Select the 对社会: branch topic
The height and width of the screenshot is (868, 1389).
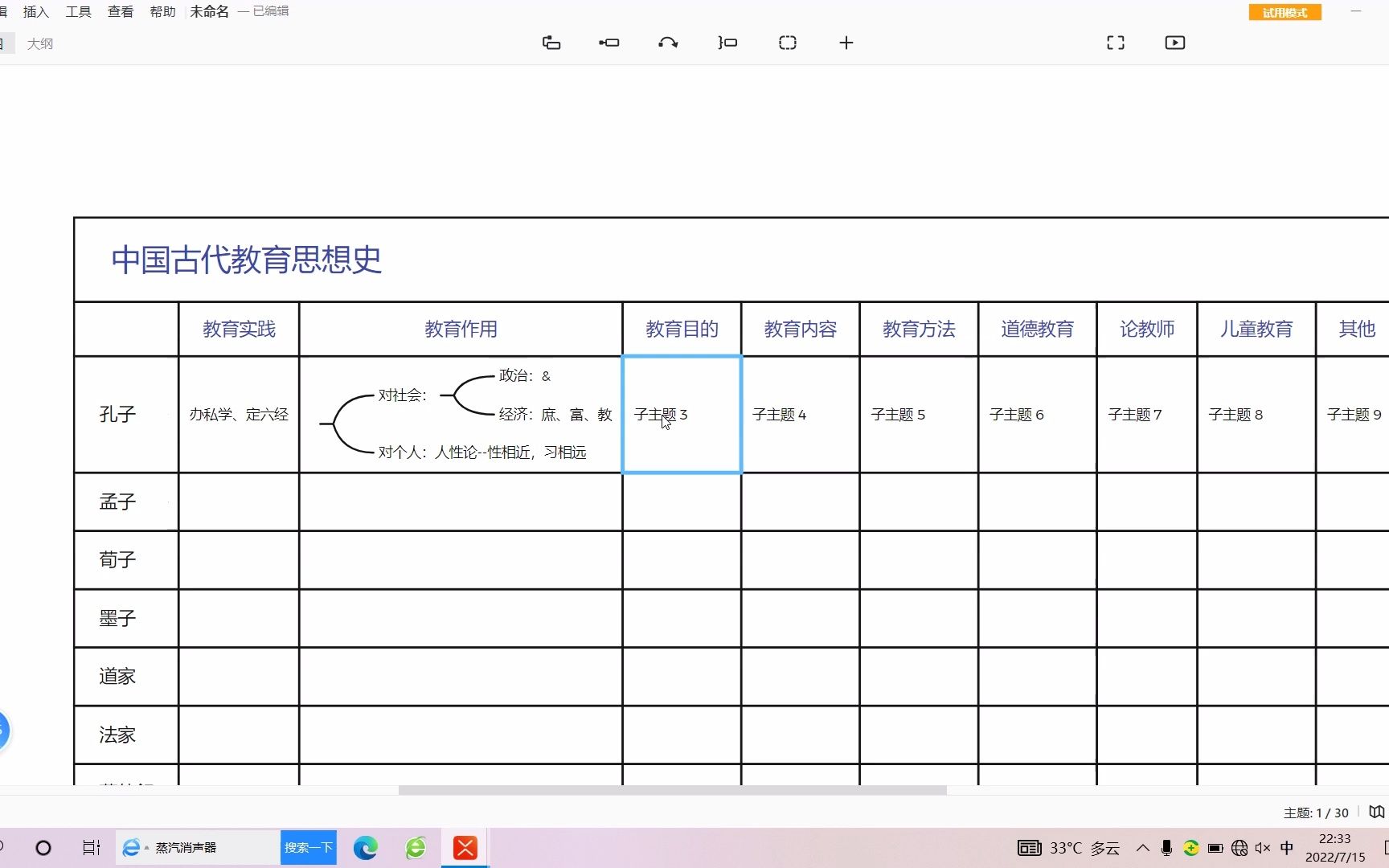point(403,395)
